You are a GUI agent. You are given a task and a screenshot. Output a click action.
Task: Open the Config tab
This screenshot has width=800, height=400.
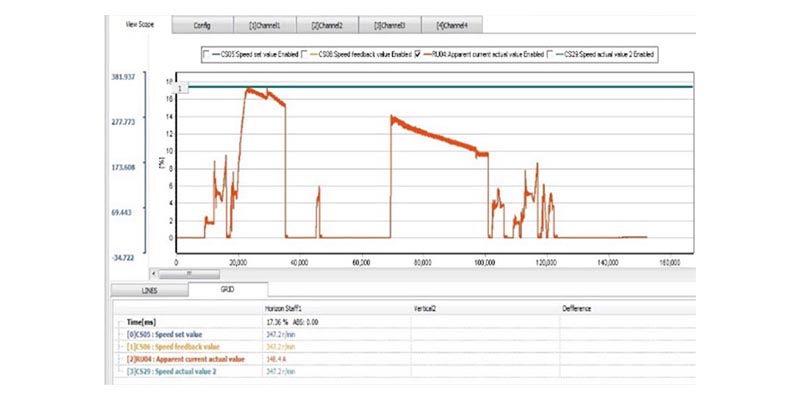tap(201, 24)
